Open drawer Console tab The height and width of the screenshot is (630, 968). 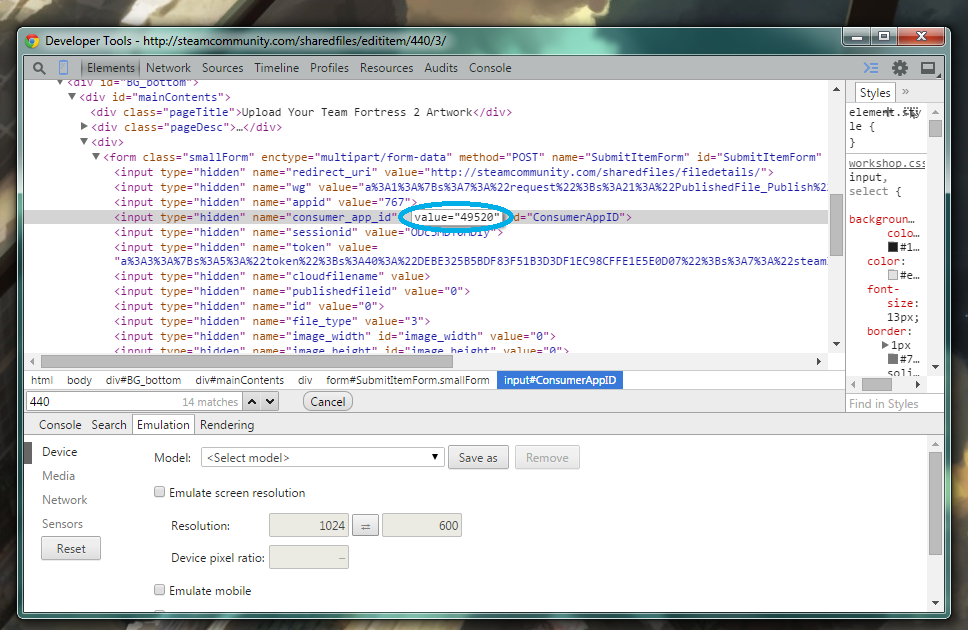point(60,425)
